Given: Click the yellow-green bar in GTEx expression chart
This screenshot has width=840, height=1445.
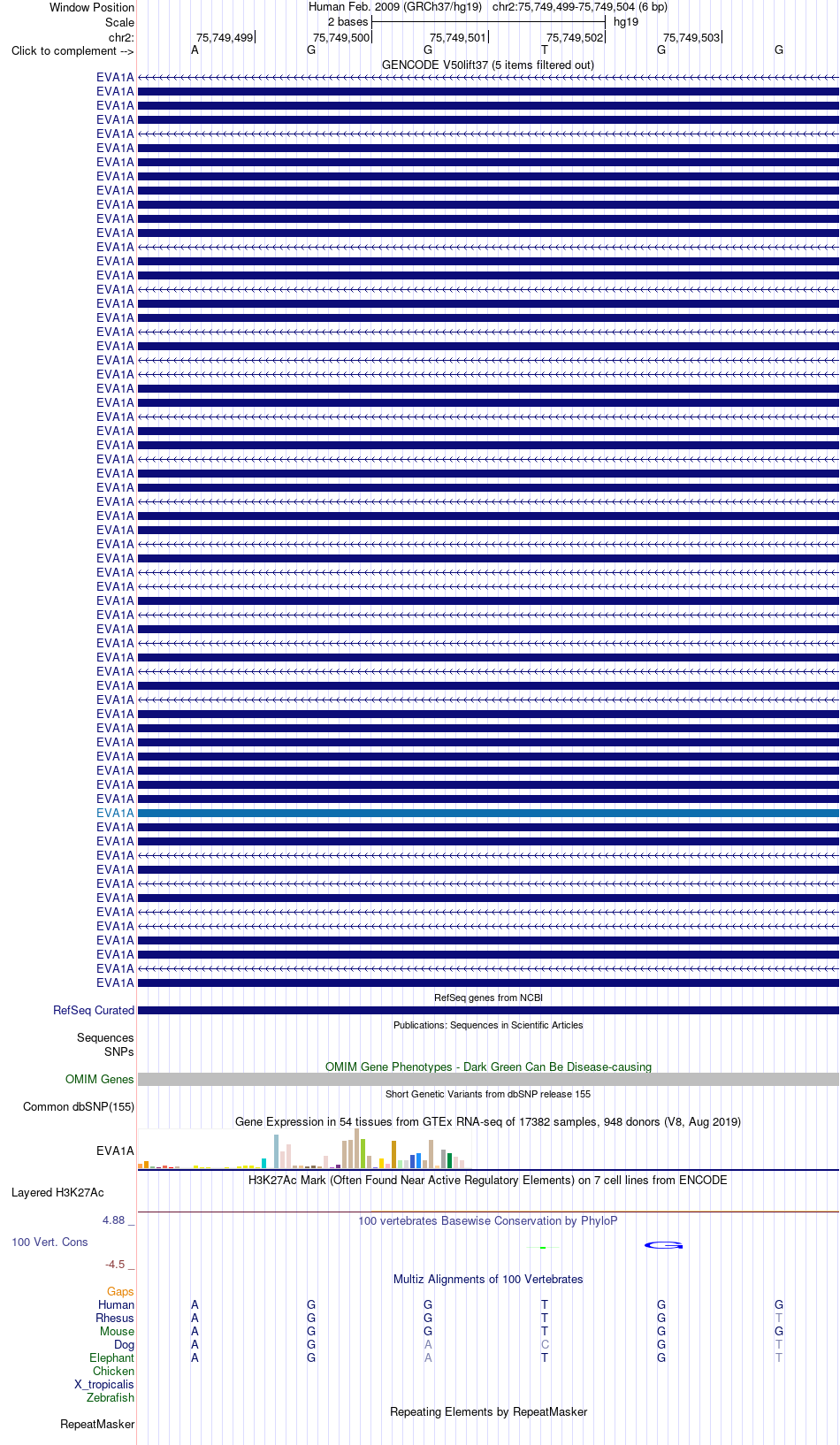Looking at the screenshot, I should click(x=363, y=1154).
